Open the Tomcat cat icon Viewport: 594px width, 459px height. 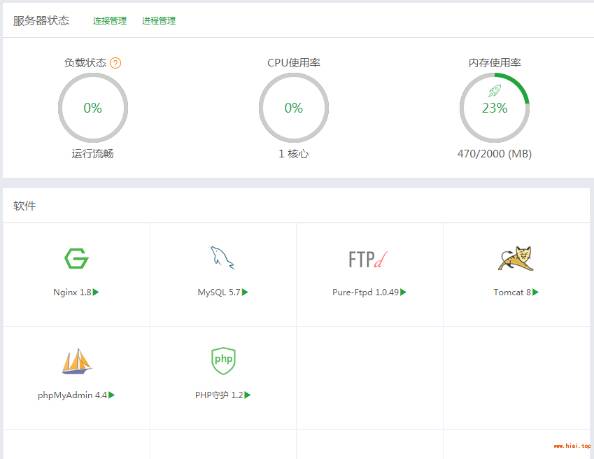[516, 258]
